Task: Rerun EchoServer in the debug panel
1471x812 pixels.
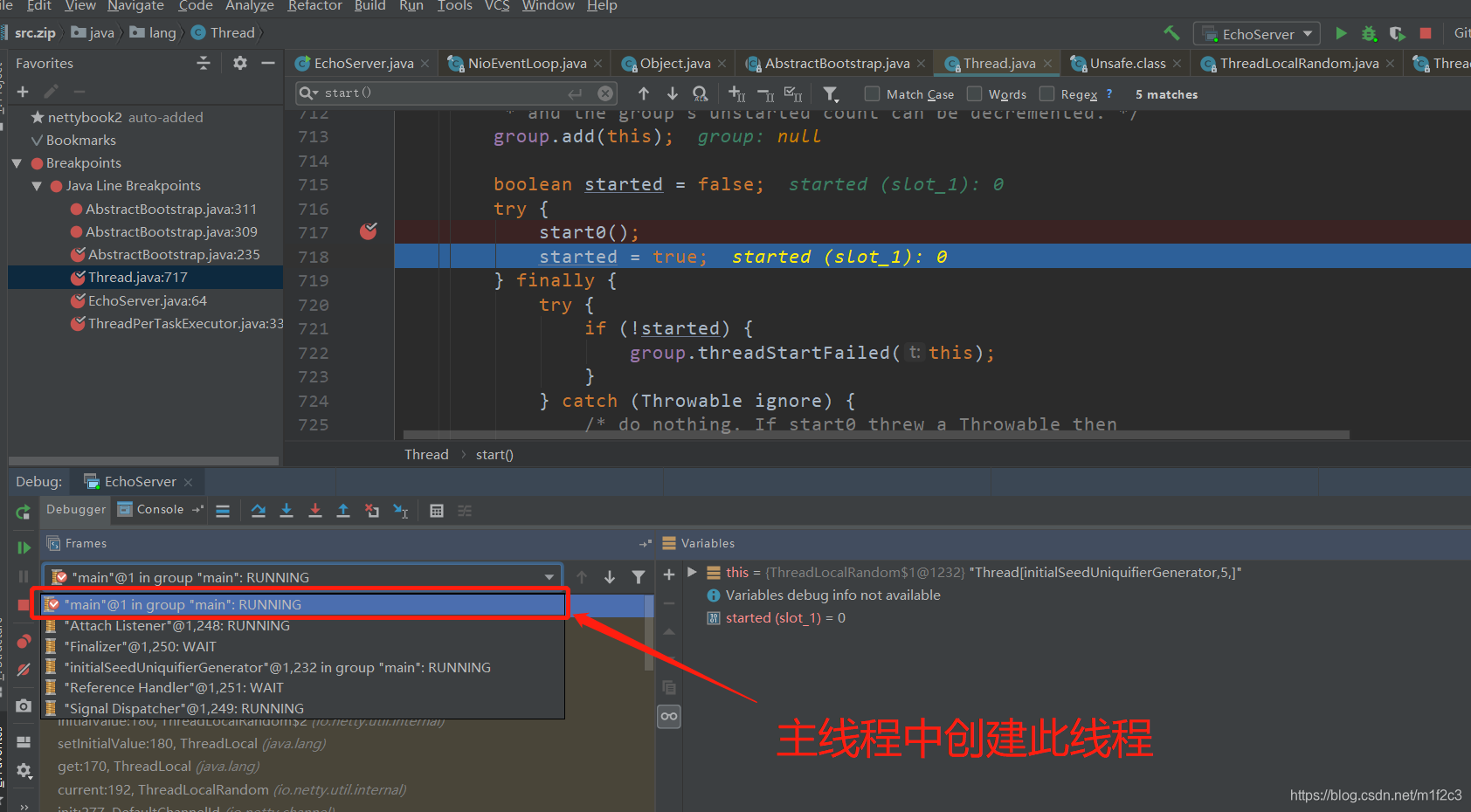Action: (24, 513)
